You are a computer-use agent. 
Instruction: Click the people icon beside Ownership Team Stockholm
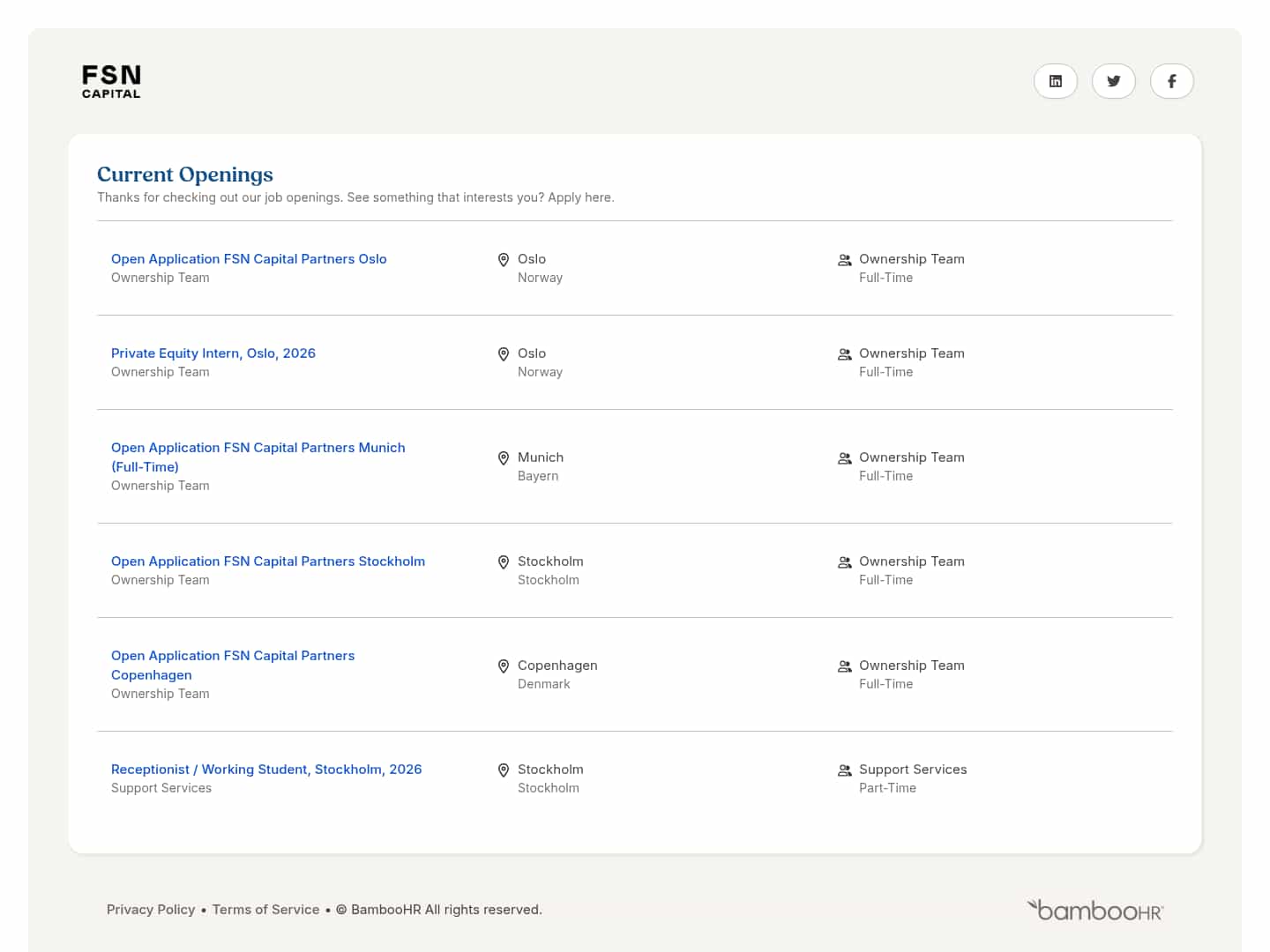pos(844,562)
